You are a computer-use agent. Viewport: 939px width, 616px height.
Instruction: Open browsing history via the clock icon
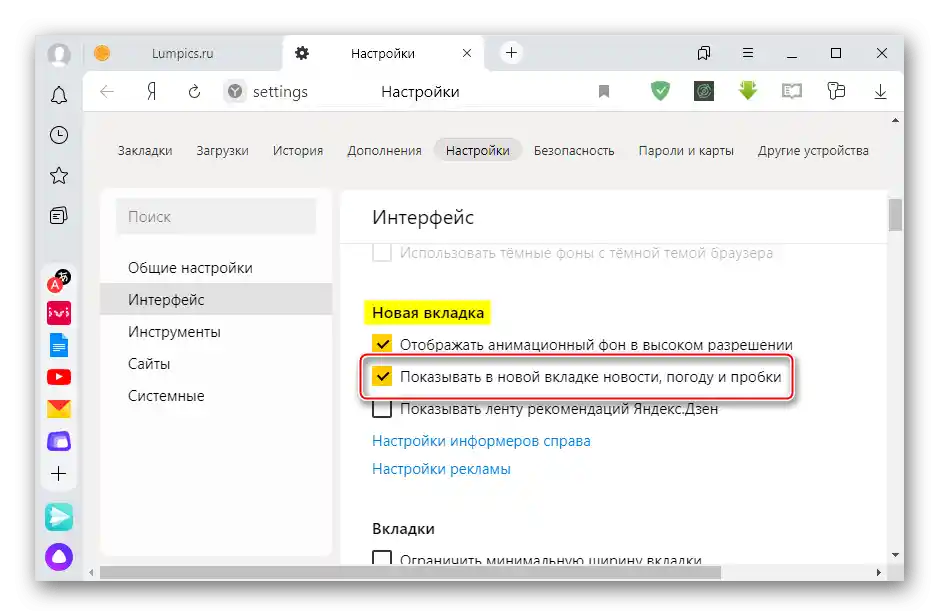pos(58,135)
